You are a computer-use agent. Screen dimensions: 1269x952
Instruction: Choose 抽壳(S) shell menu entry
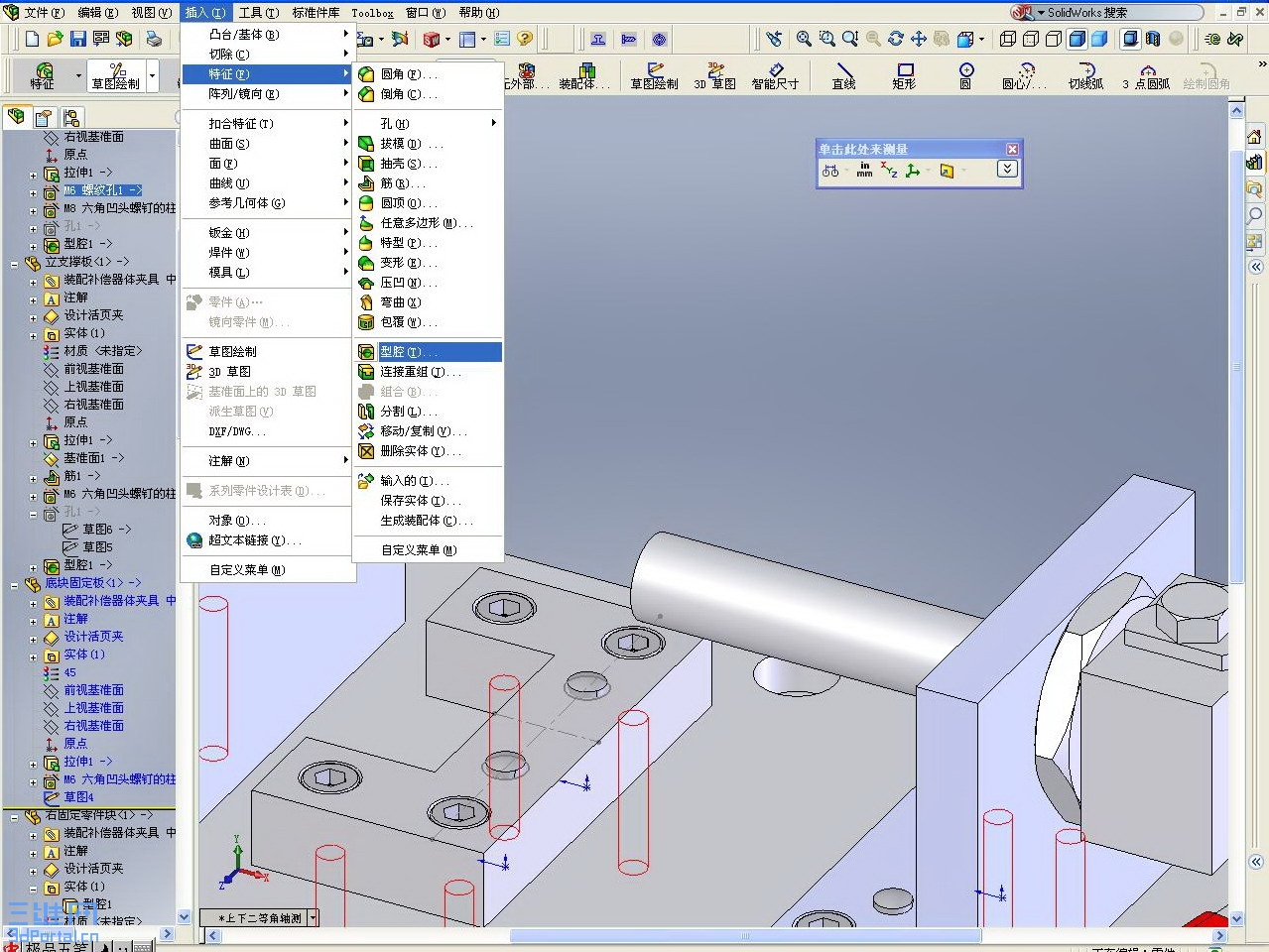coord(428,164)
